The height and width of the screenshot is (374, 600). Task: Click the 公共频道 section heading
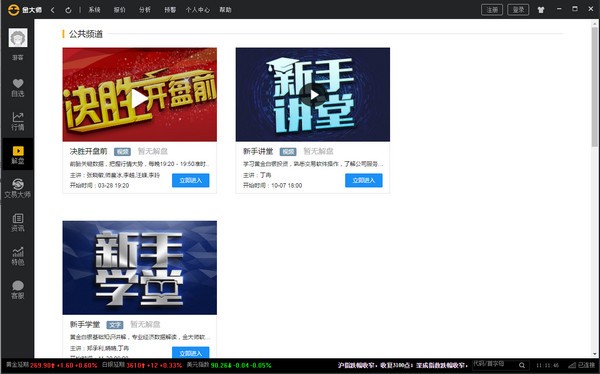coord(86,34)
